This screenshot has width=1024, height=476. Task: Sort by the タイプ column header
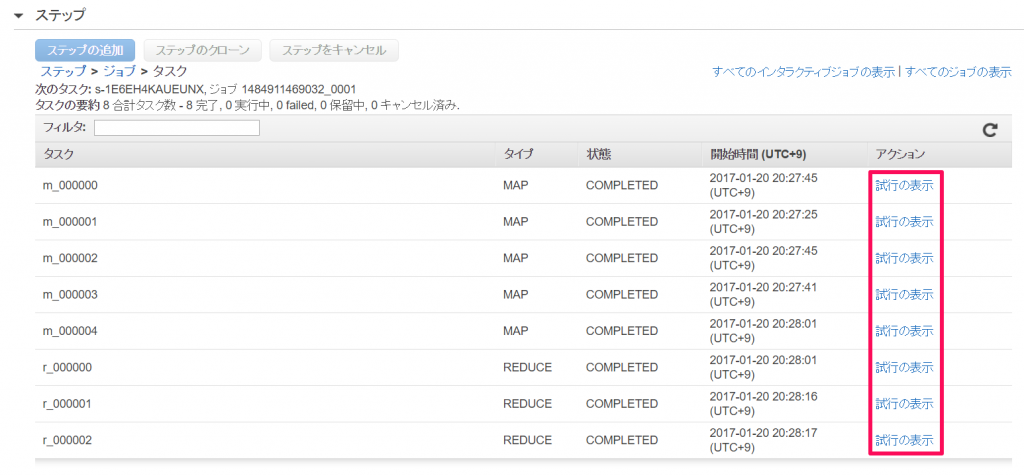pos(519,155)
